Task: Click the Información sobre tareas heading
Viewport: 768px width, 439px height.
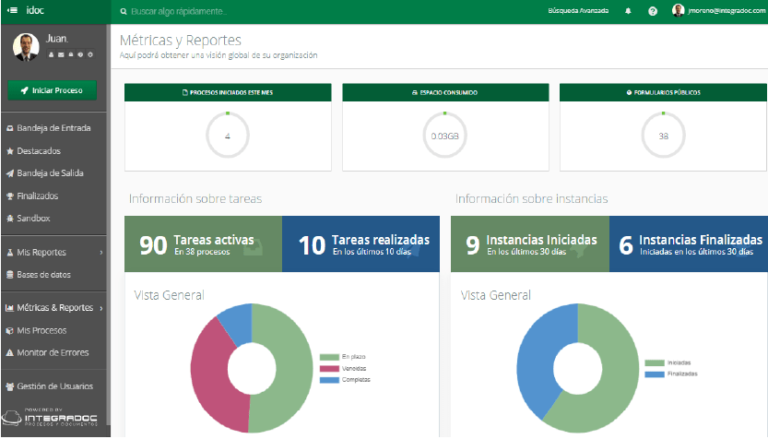Action: pos(195,198)
